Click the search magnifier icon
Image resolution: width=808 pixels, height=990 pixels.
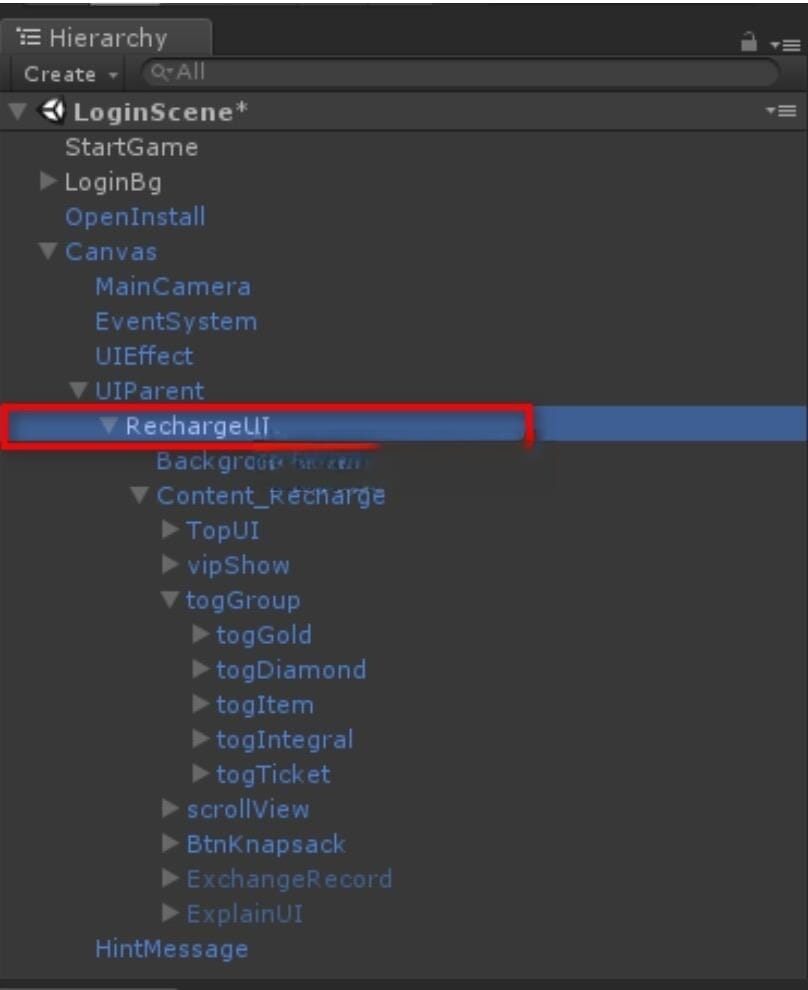pos(158,73)
